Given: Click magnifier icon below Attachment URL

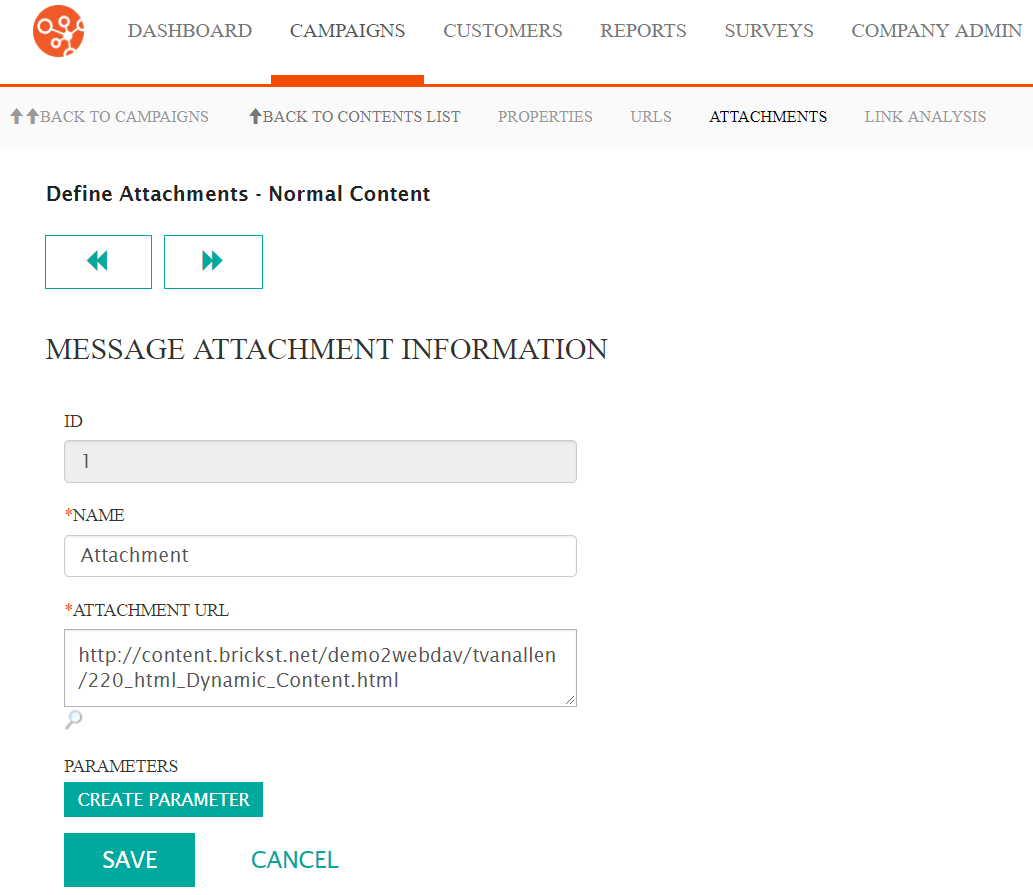Looking at the screenshot, I should pos(73,719).
